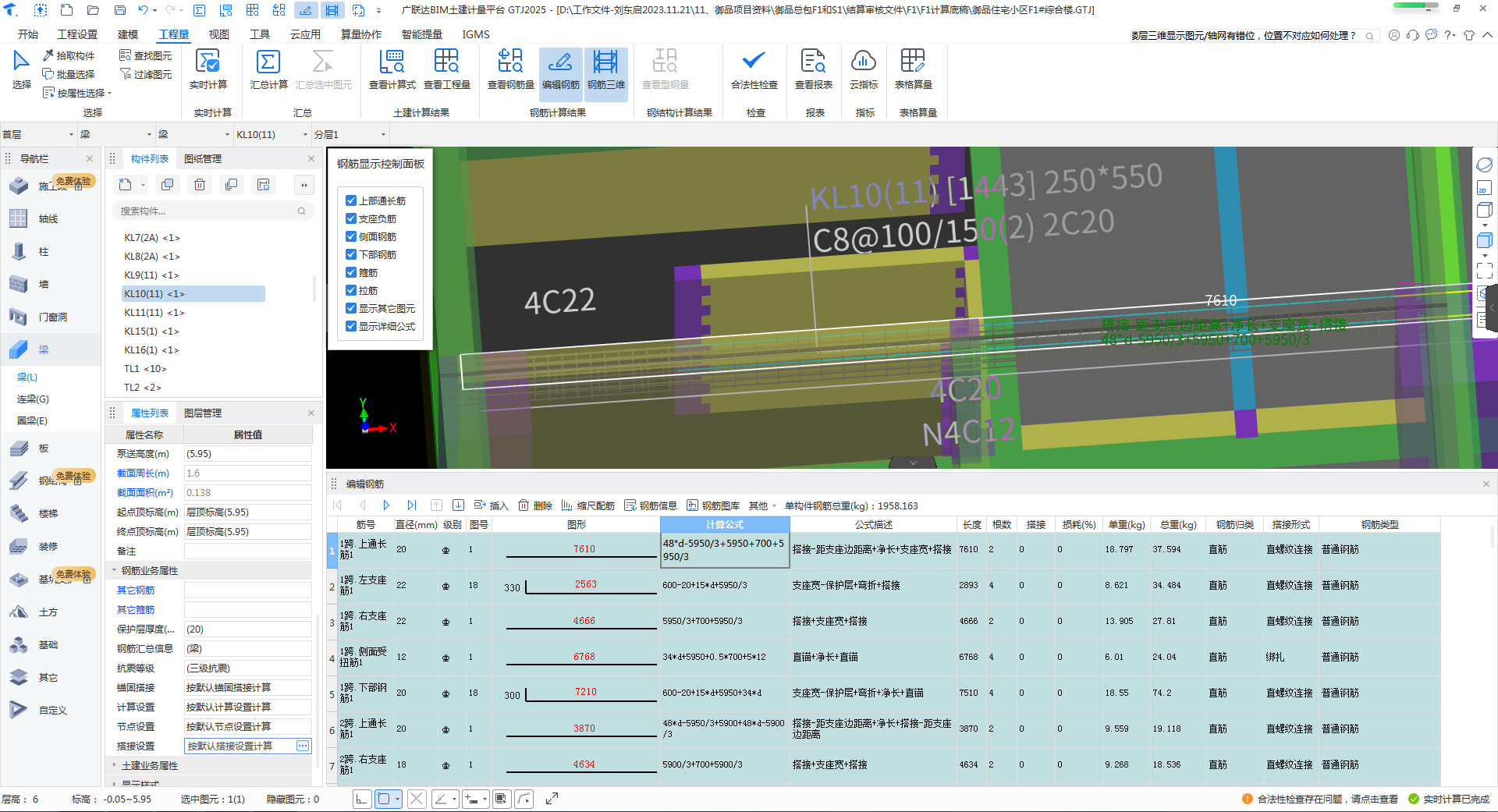The image size is (1498, 812).
Task: Expand 按属性选择 dropdown arrow
Action: click(110, 94)
